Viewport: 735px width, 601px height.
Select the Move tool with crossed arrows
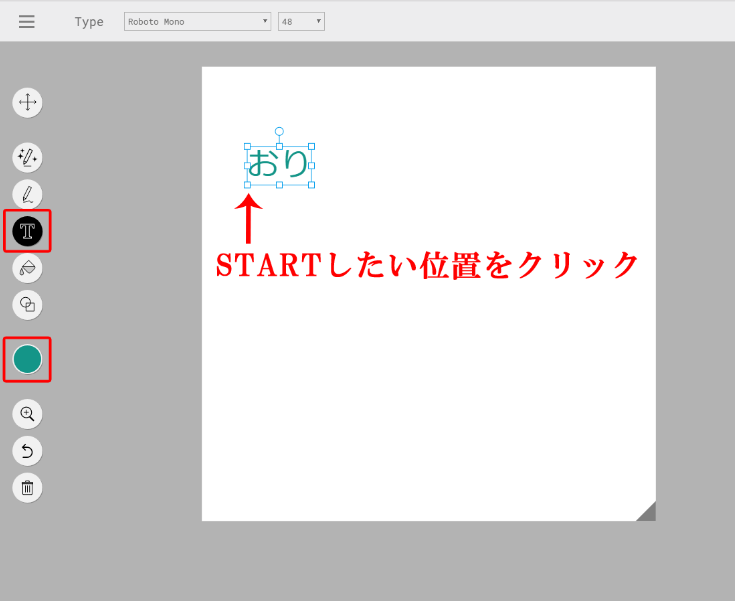click(x=27, y=102)
